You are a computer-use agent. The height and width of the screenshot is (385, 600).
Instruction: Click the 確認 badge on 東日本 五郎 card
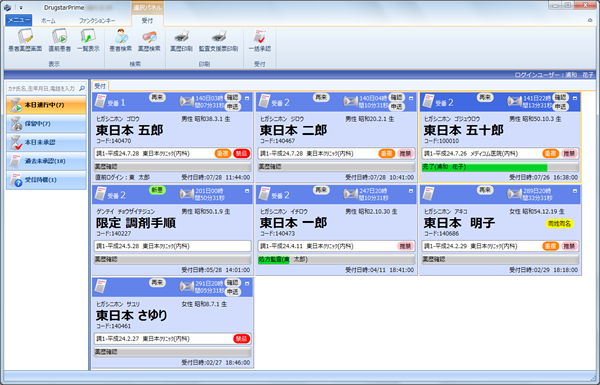(x=232, y=97)
